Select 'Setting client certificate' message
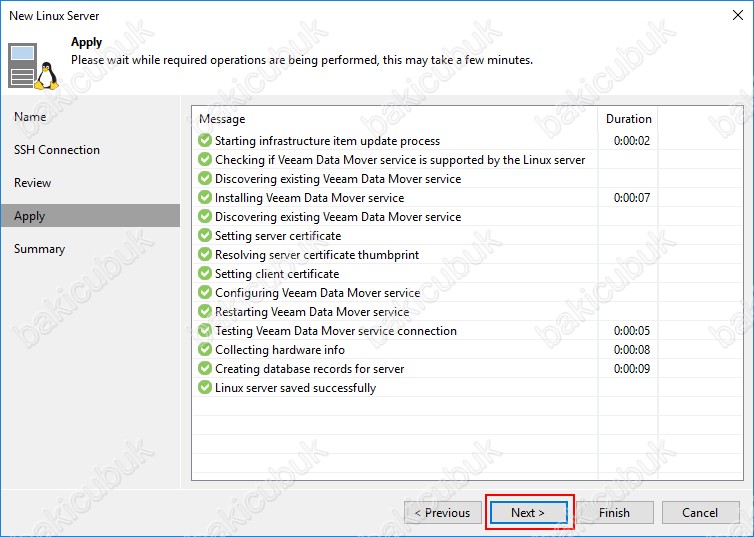 point(277,274)
